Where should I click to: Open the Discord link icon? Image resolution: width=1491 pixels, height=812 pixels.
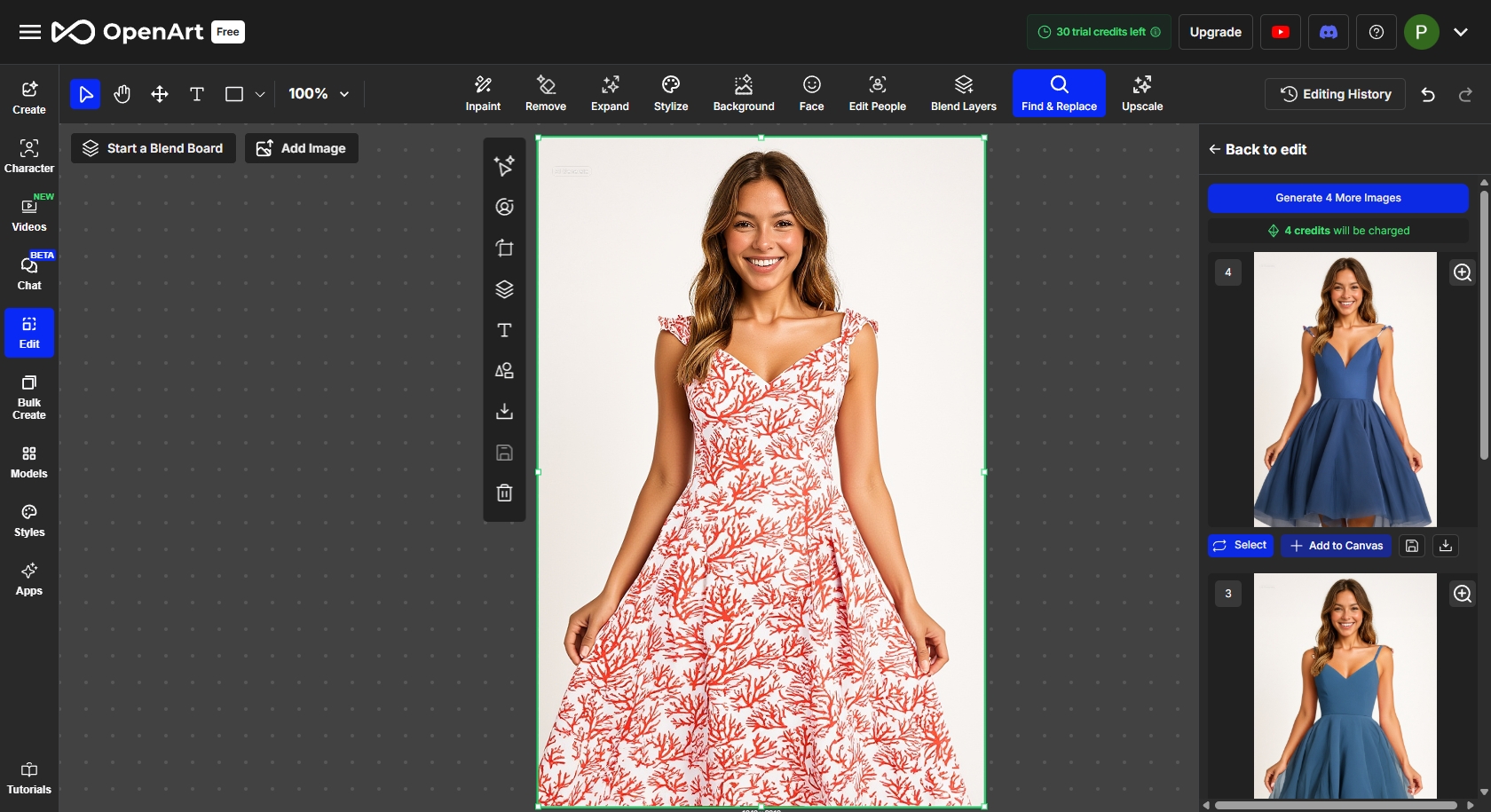1328,32
